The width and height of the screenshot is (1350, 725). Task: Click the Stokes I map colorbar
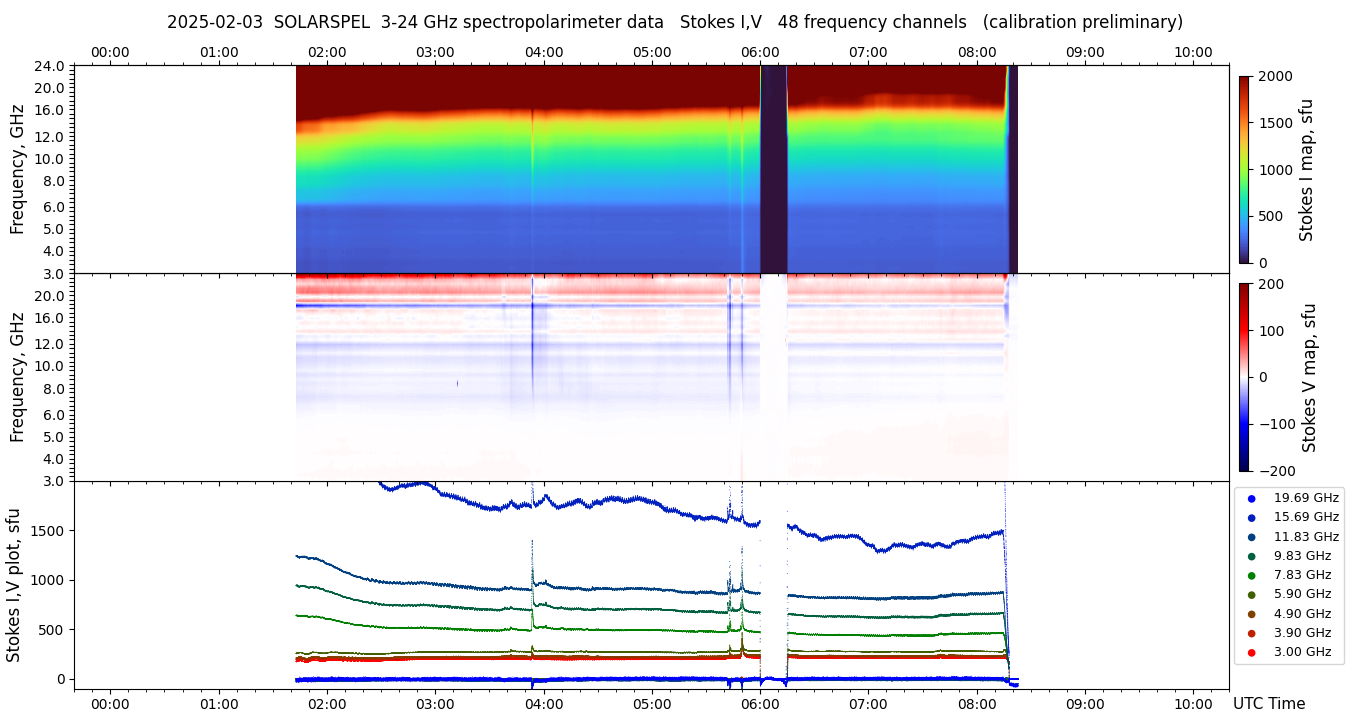point(1244,169)
